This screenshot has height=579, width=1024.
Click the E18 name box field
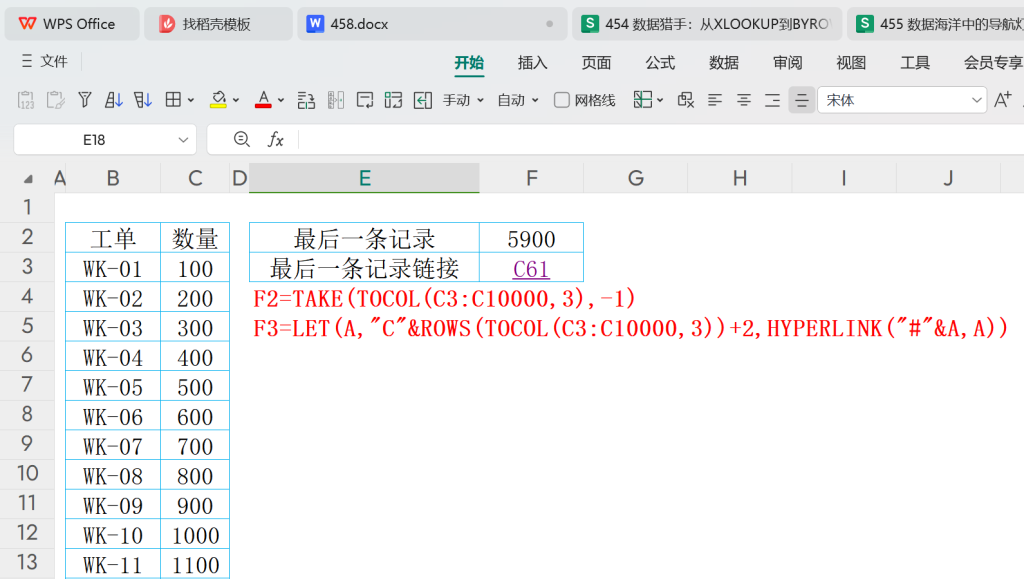94,140
